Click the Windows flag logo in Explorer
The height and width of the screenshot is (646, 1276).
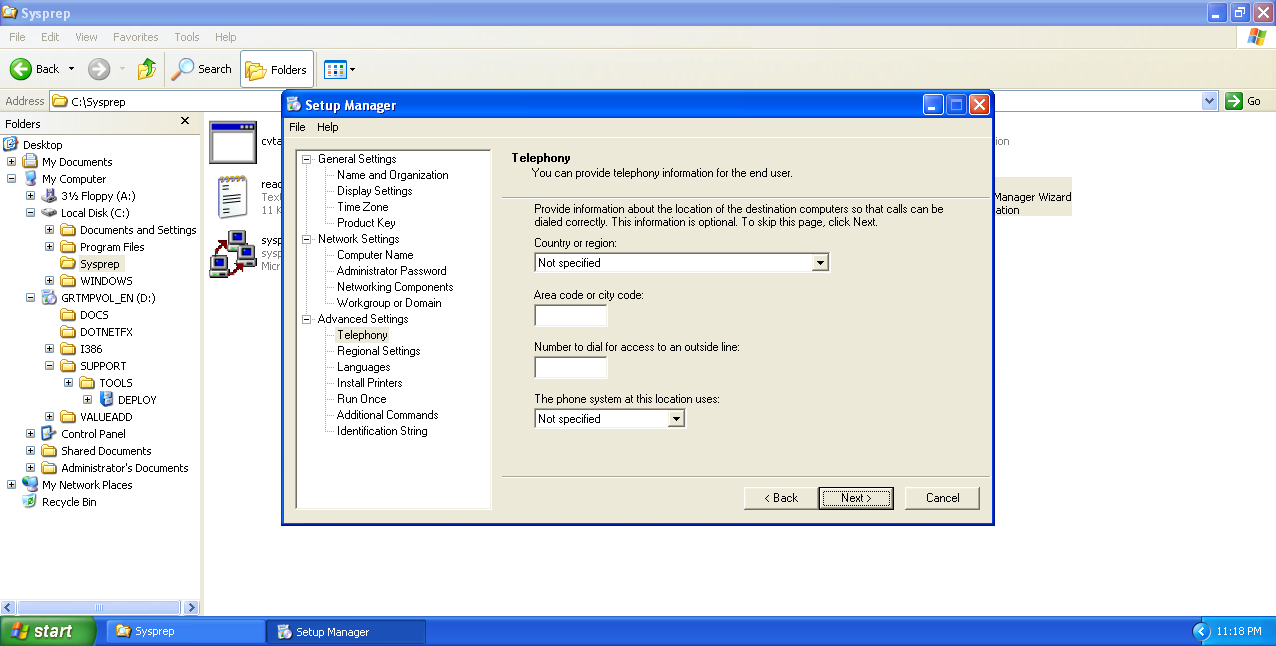(x=1257, y=37)
